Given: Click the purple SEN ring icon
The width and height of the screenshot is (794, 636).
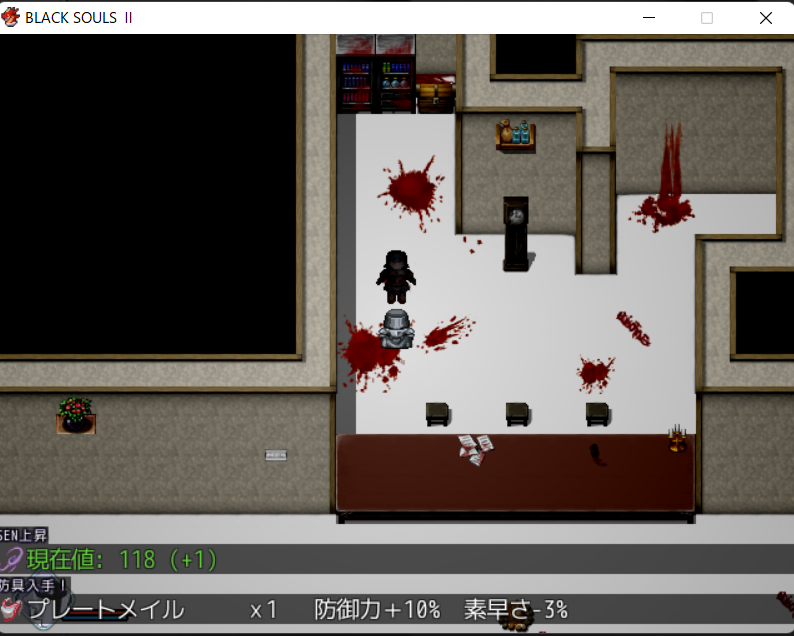Looking at the screenshot, I should pos(12,560).
